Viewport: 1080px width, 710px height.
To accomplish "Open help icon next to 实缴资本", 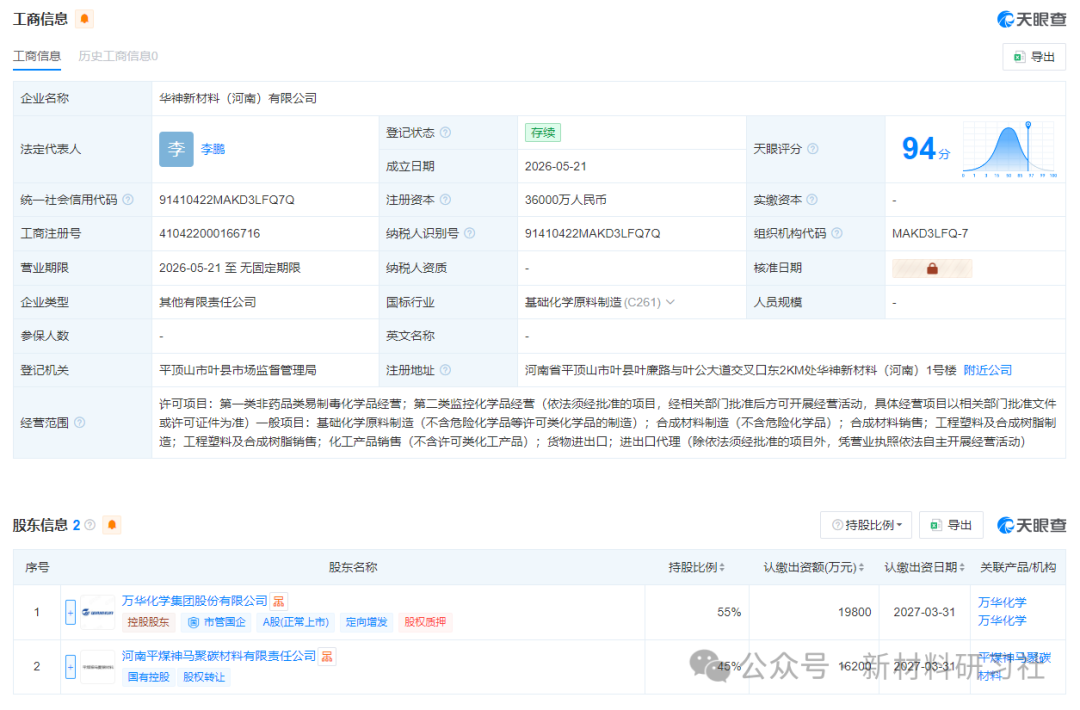I will (812, 200).
